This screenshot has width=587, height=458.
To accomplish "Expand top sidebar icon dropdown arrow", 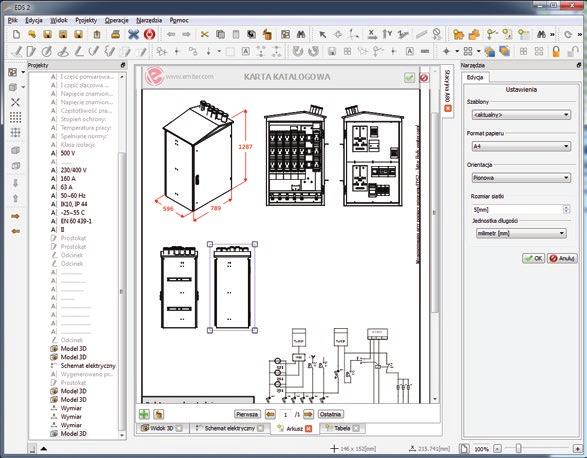I will click(23, 72).
